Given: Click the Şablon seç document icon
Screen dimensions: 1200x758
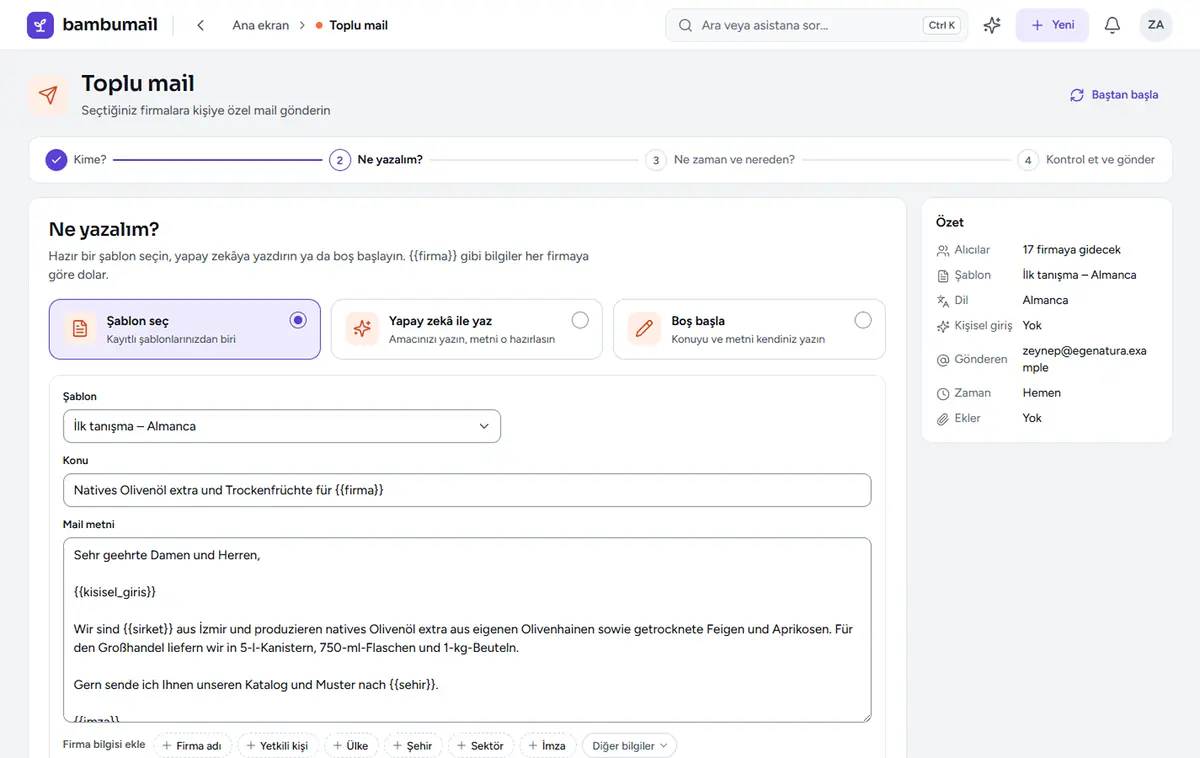Looking at the screenshot, I should click(79, 329).
